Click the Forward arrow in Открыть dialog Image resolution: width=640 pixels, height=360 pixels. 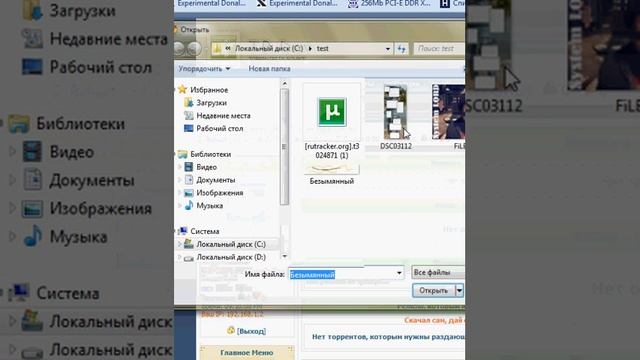[x=195, y=49]
